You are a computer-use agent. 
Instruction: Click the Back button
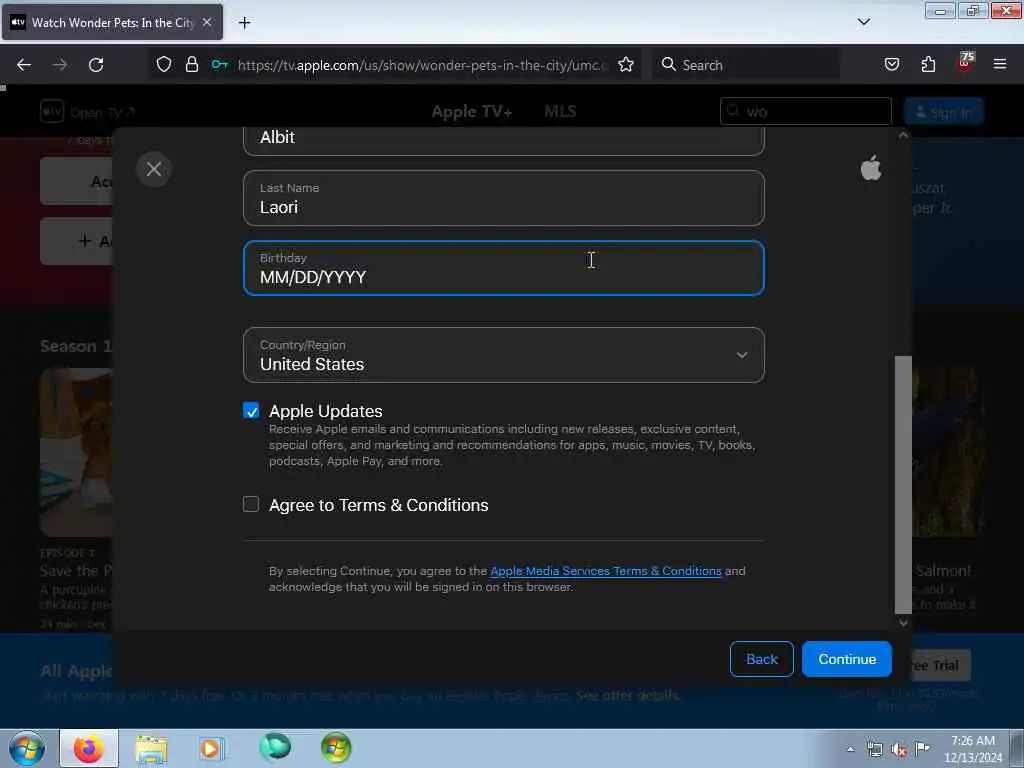[x=761, y=660]
